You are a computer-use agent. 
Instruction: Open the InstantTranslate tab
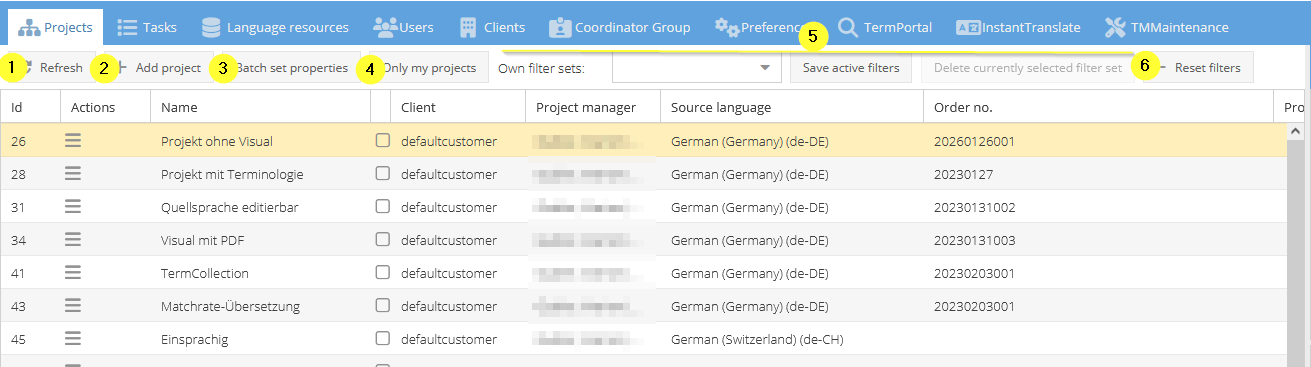1018,27
